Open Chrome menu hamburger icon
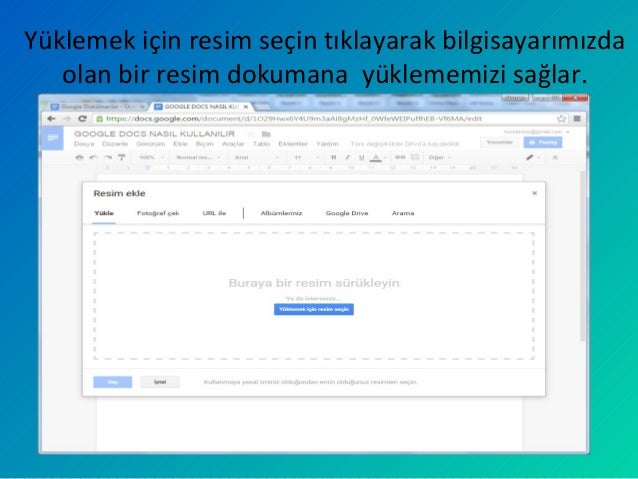The width and height of the screenshot is (638, 479). pyautogui.click(x=577, y=118)
